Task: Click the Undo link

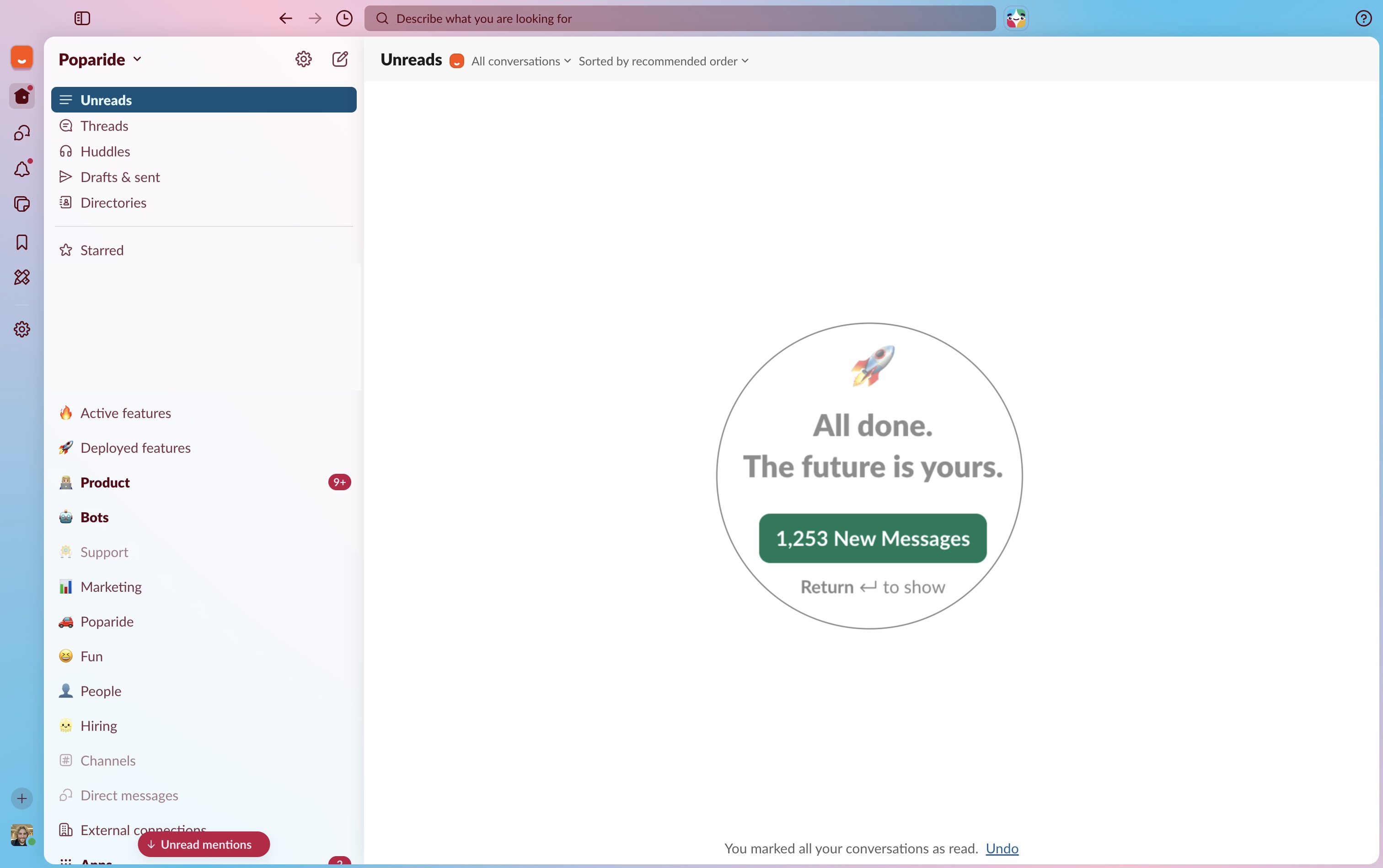Action: (x=1002, y=848)
